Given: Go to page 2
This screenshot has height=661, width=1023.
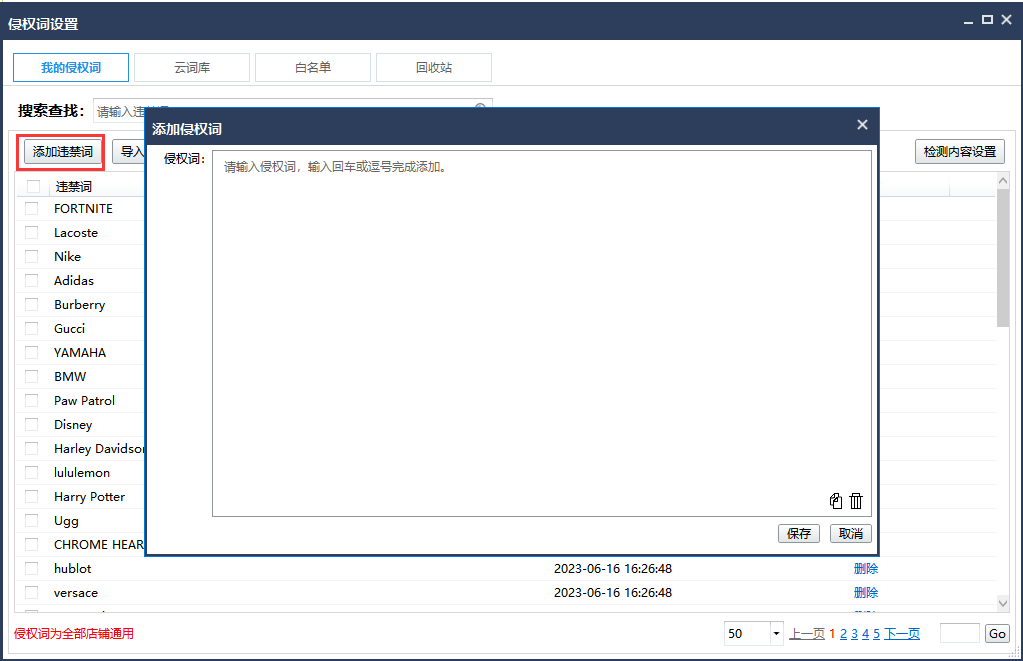Looking at the screenshot, I should (x=844, y=634).
